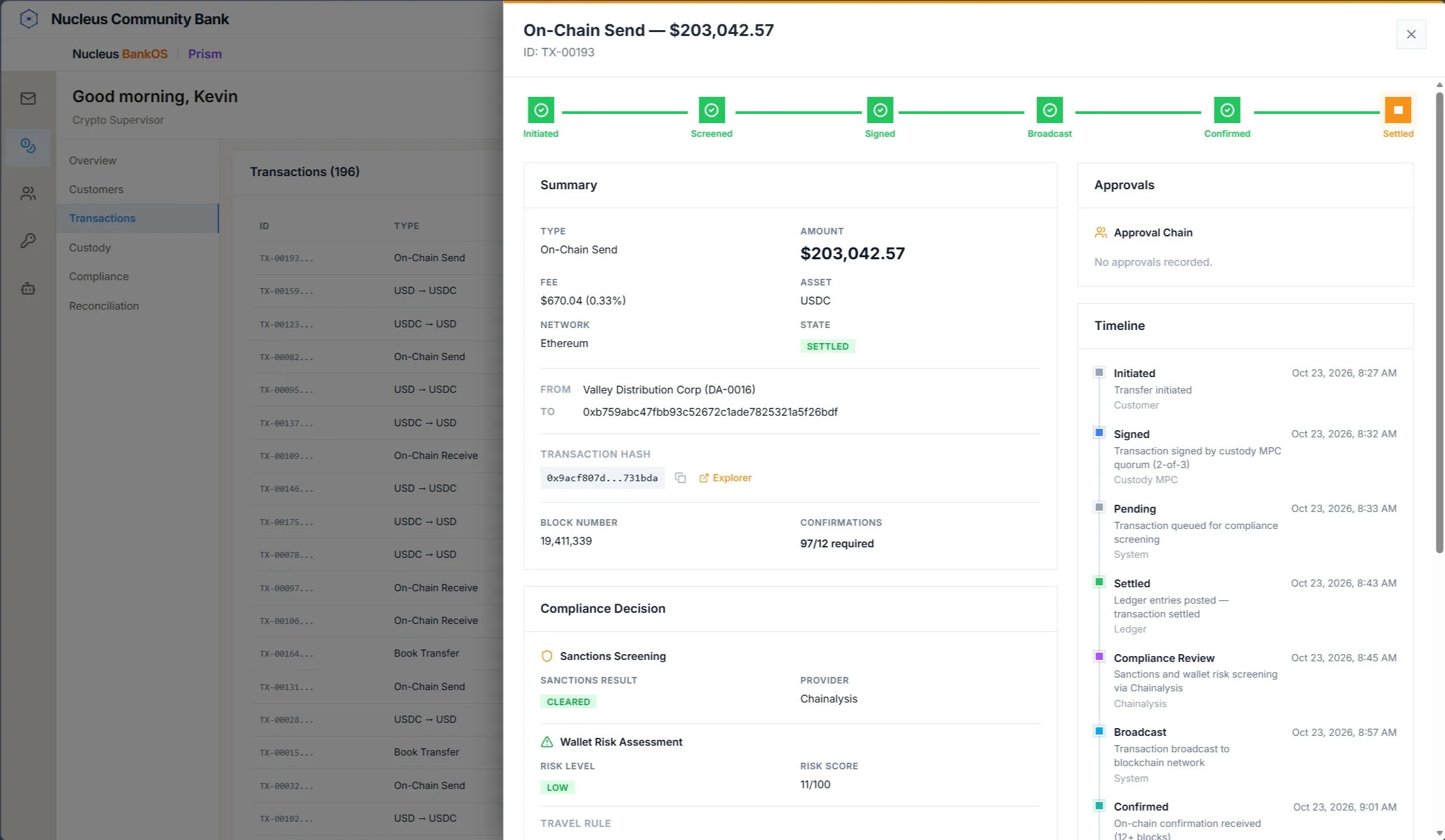The width and height of the screenshot is (1445, 840).
Task: Click the SETTLED state badge
Action: (x=828, y=346)
